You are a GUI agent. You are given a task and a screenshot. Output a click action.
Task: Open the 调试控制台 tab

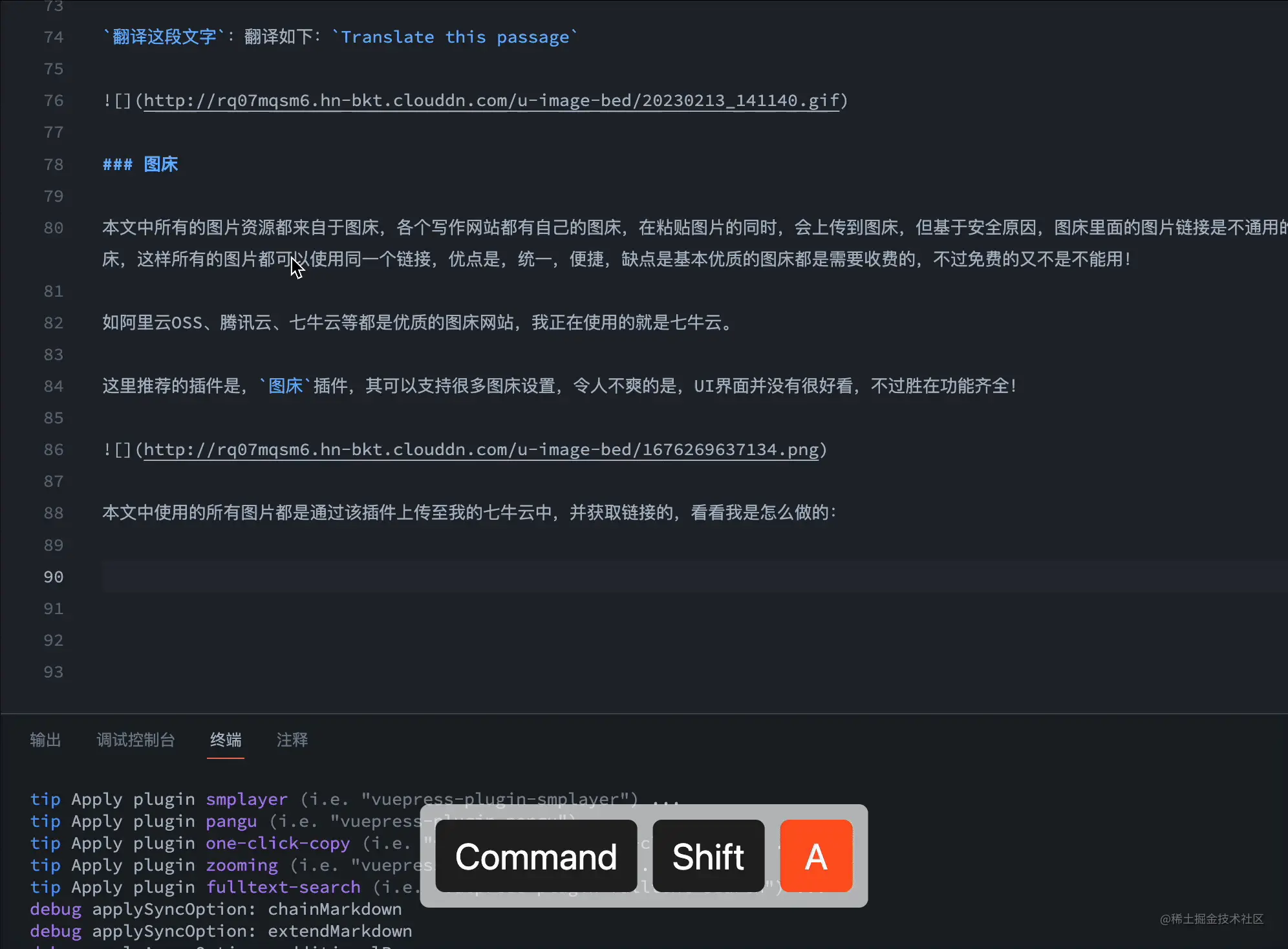point(136,740)
